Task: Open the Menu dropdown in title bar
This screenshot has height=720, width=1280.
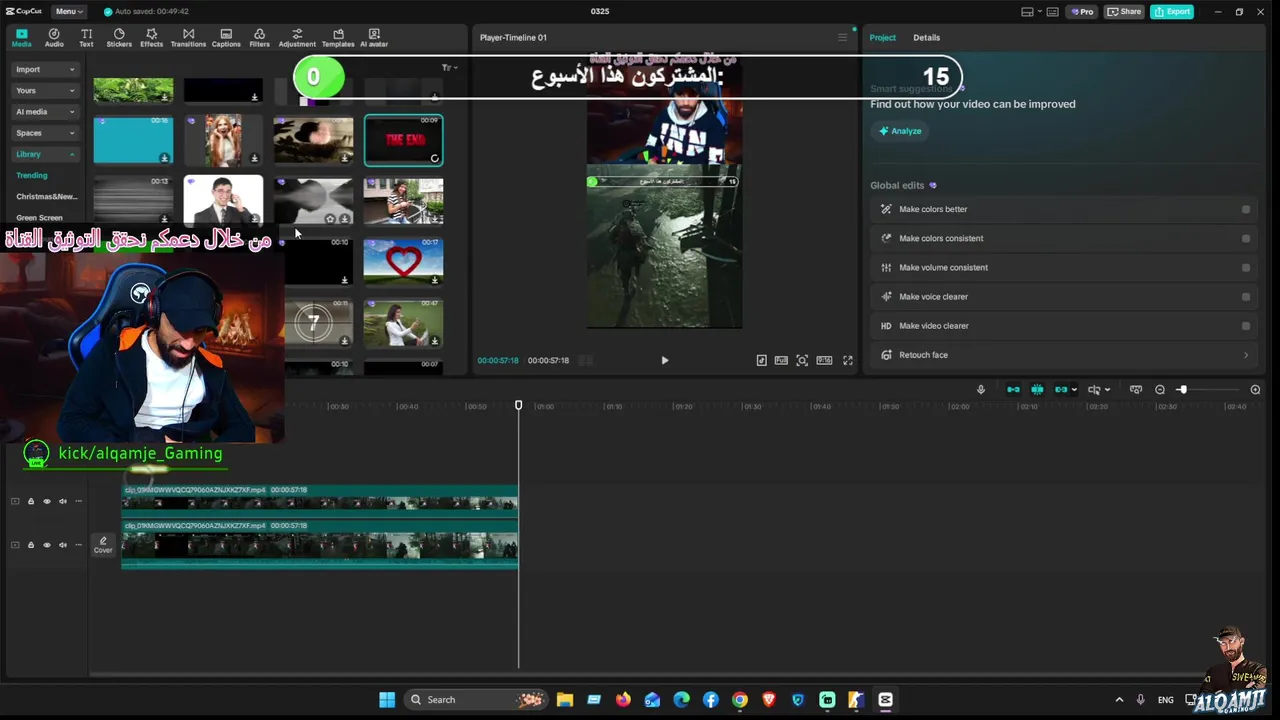Action: [x=69, y=12]
